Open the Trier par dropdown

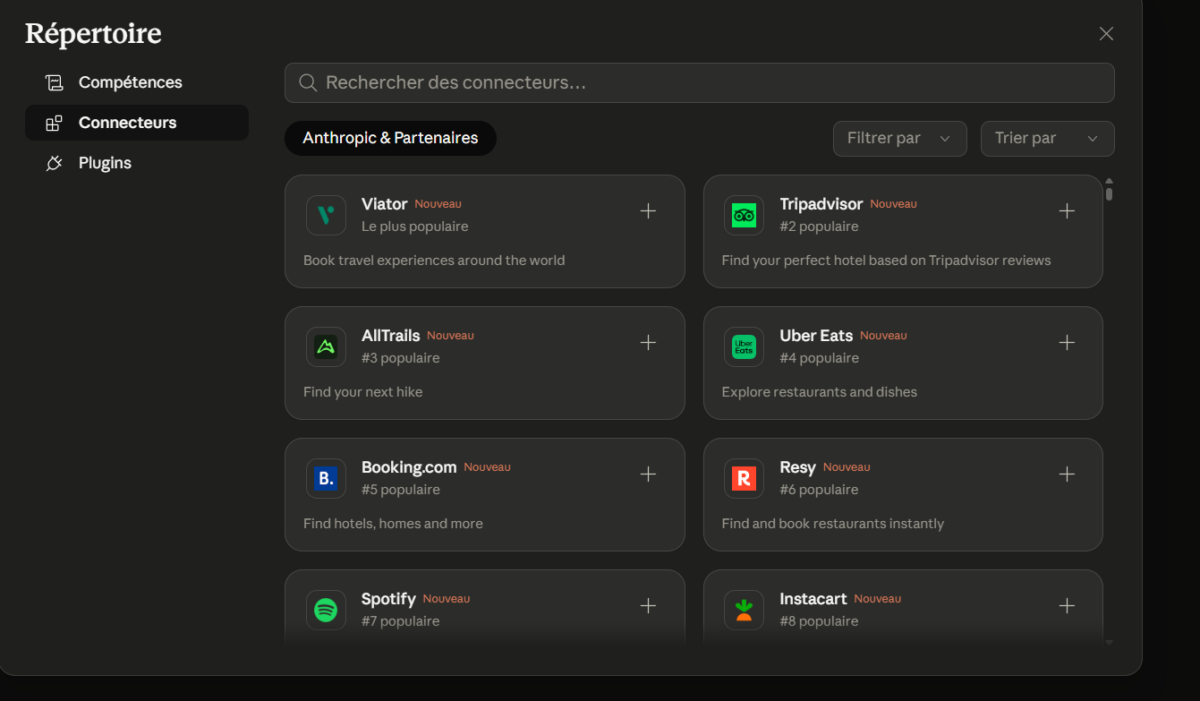(1047, 138)
